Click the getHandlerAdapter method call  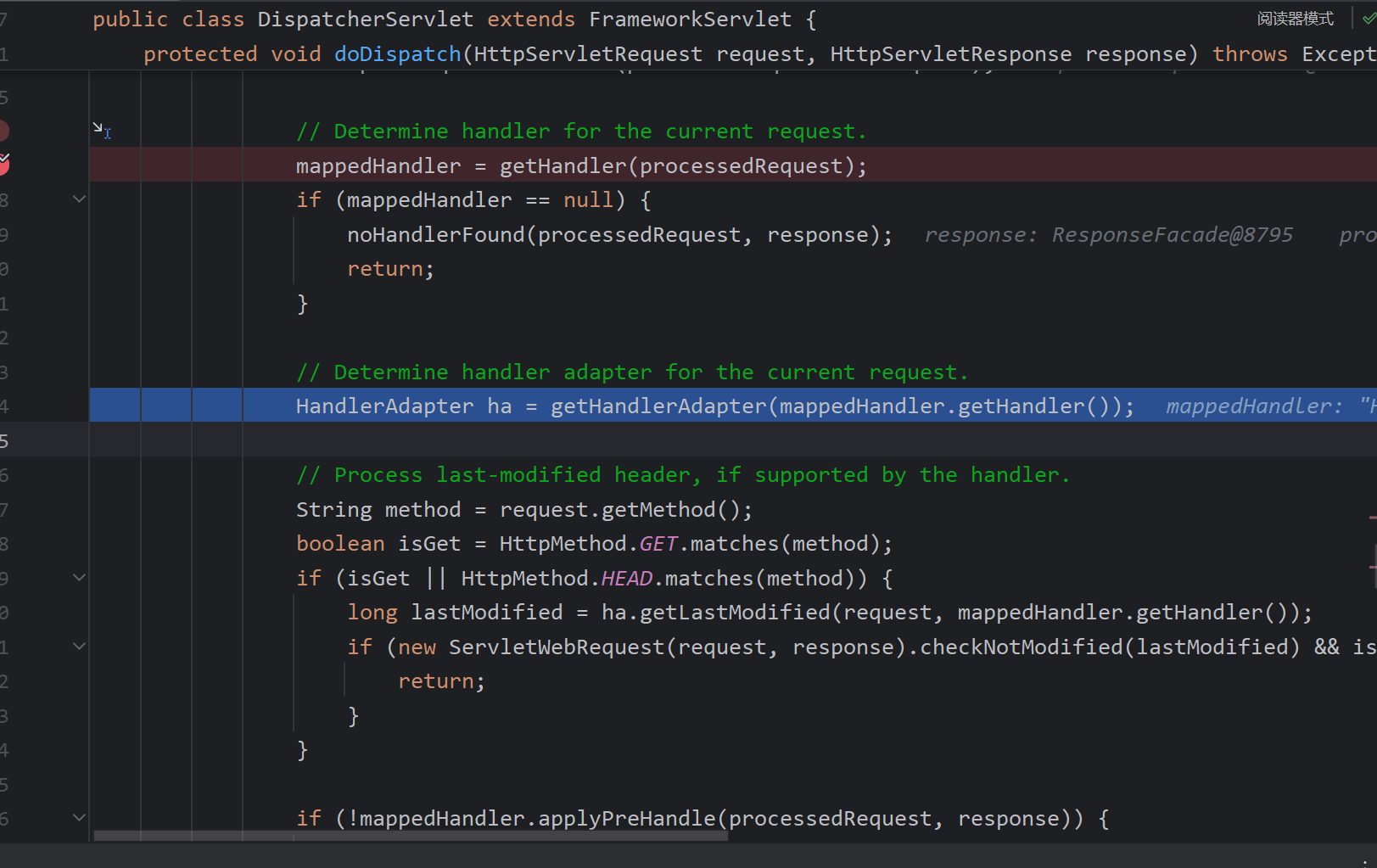(658, 406)
